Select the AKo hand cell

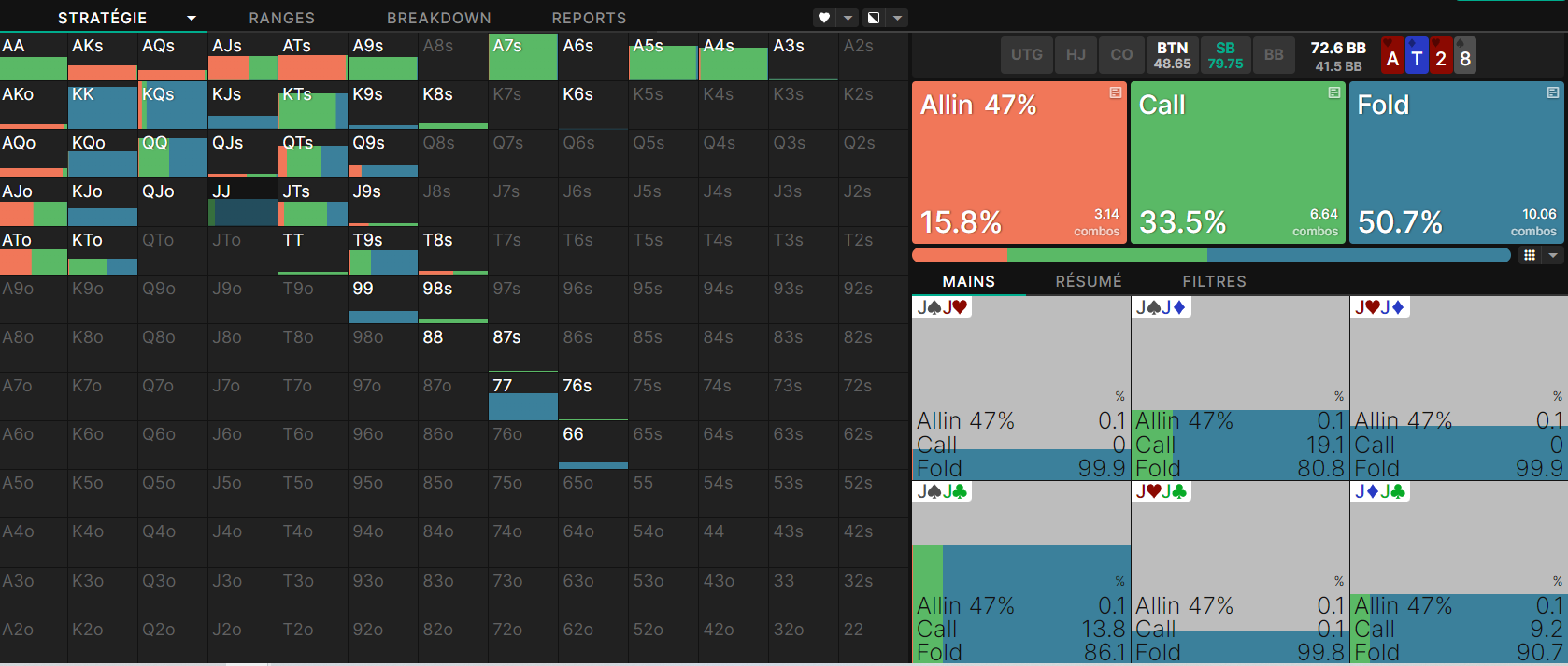34,106
